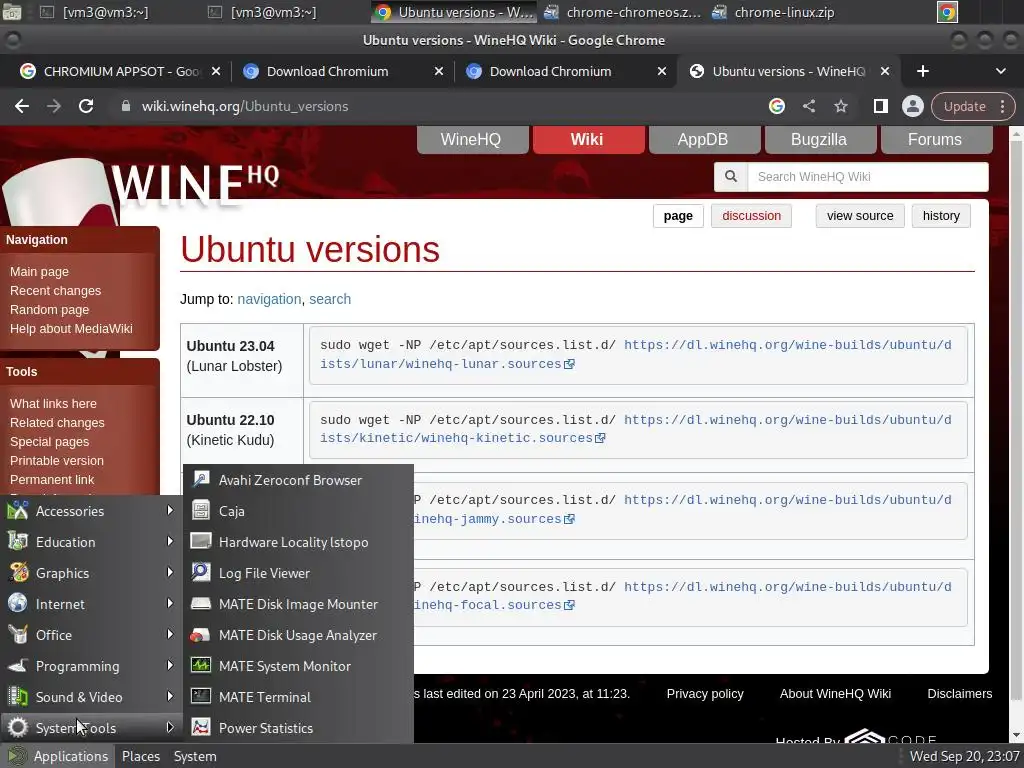Click the history page button

coord(941,216)
